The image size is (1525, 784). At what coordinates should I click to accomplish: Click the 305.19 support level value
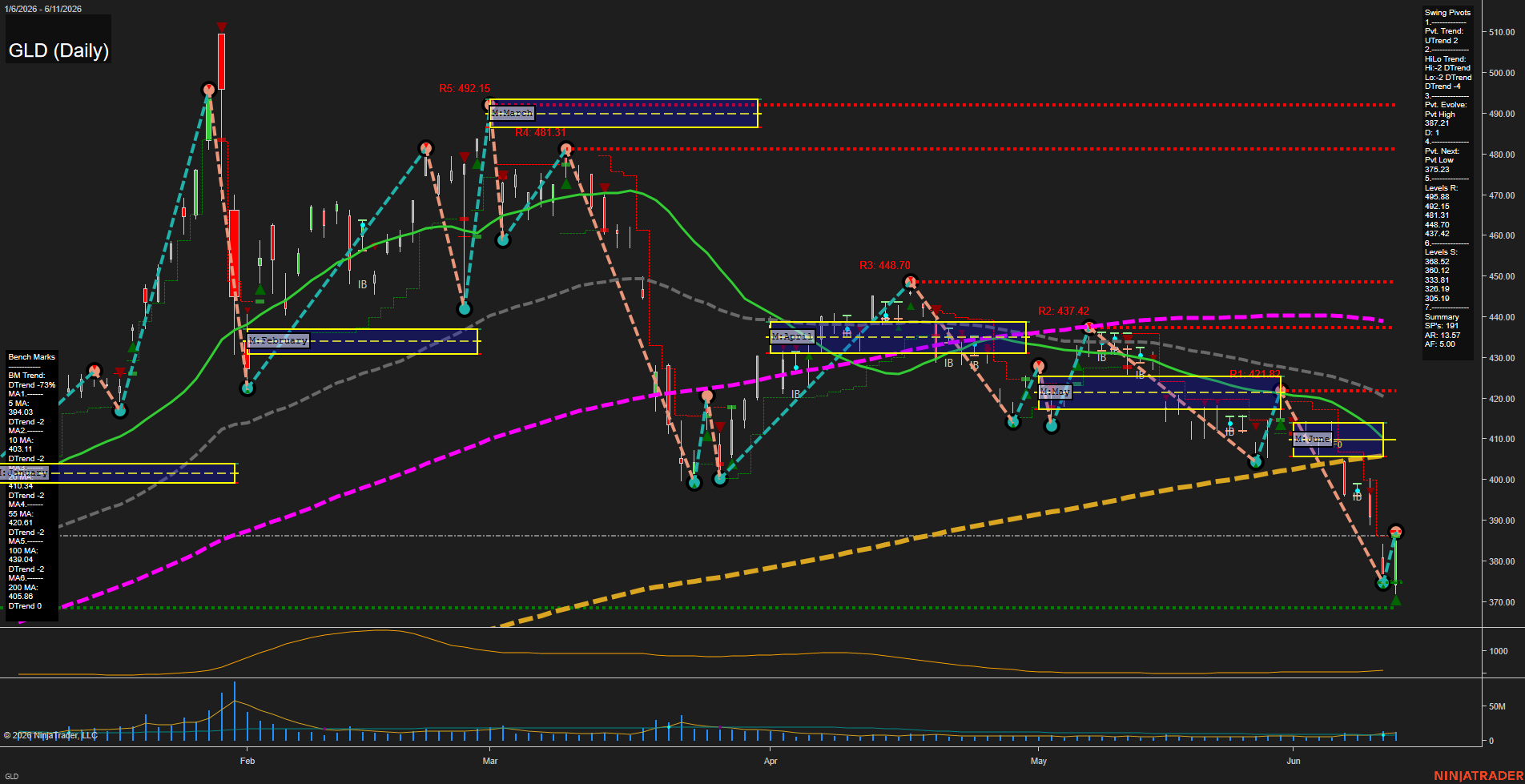(x=1437, y=299)
